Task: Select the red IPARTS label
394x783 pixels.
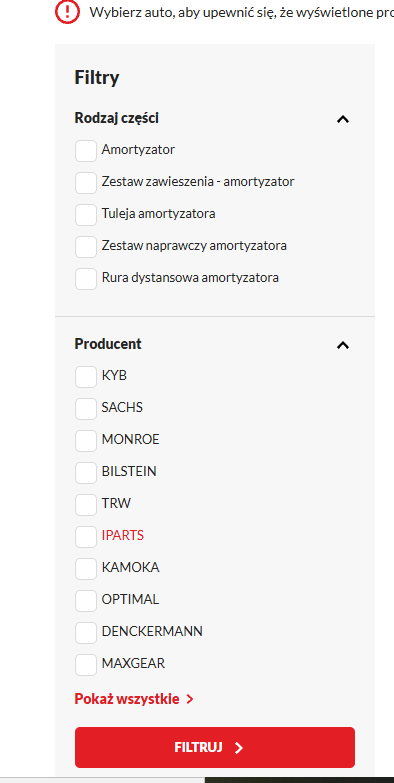Action: click(123, 535)
